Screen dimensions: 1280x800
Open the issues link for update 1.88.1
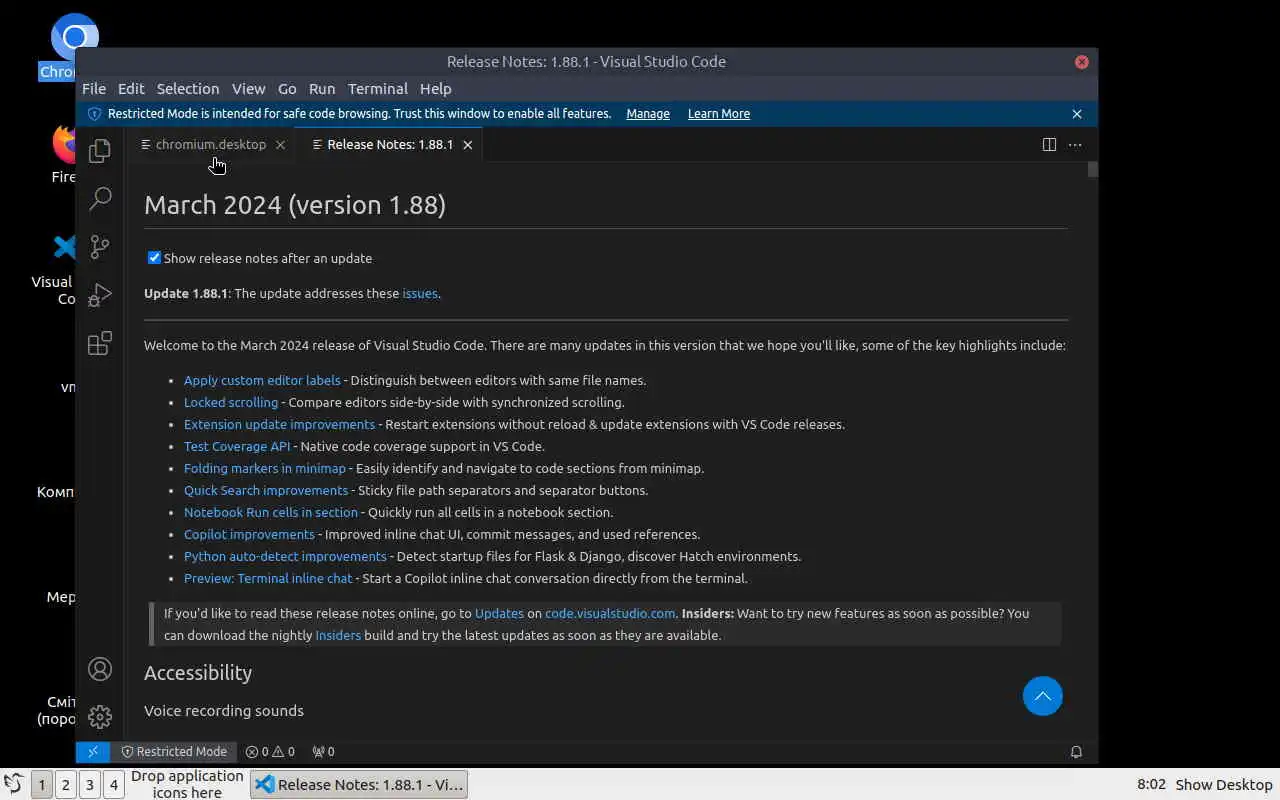420,293
